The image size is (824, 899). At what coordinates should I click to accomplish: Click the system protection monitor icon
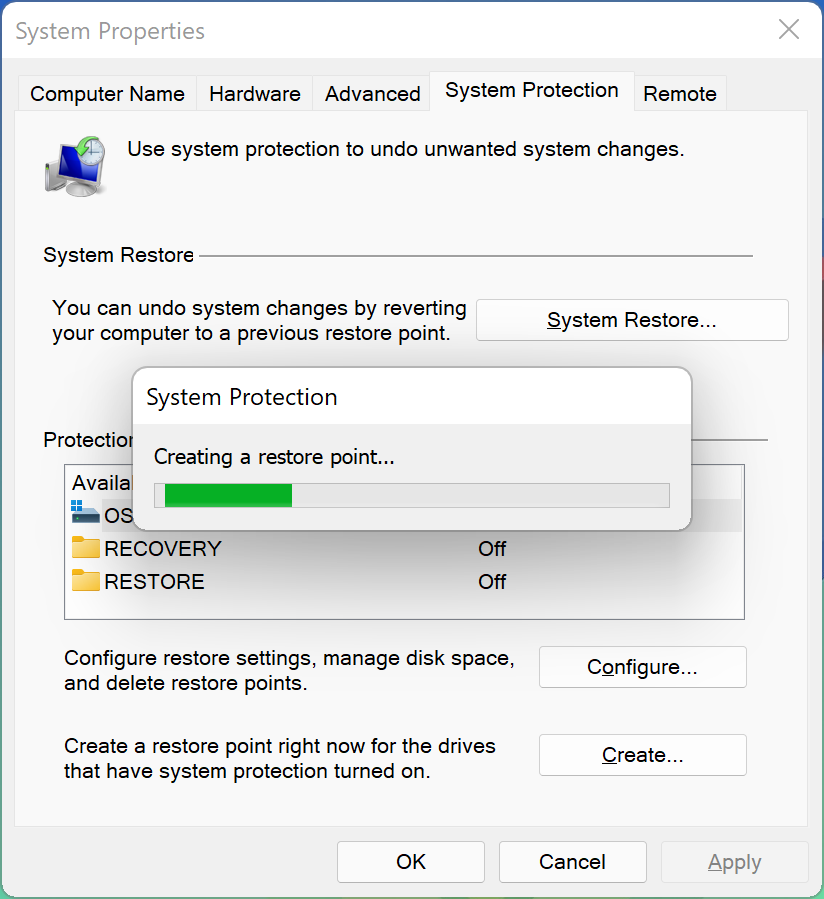click(75, 166)
